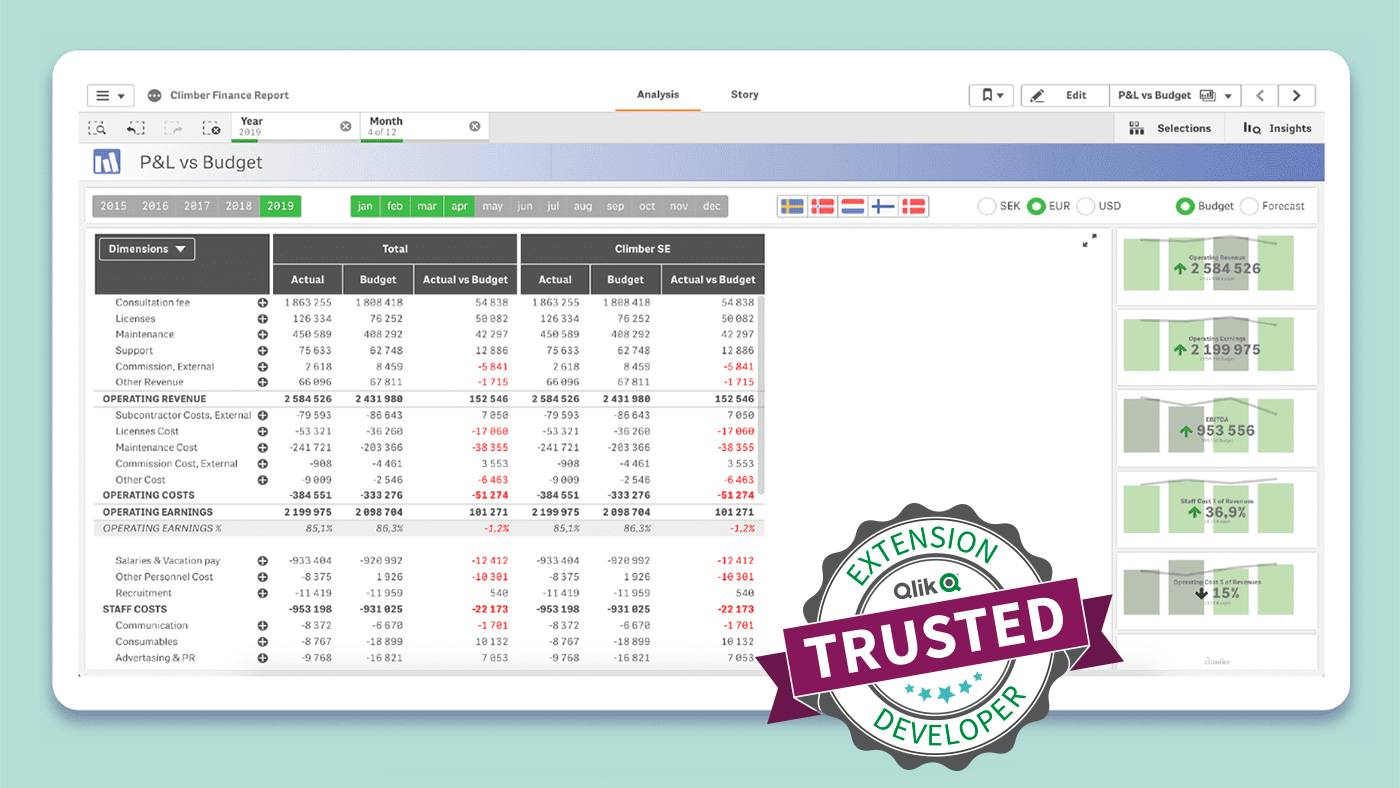Select the Netherlands flag filter
Viewport: 1400px width, 788px height.
point(851,207)
